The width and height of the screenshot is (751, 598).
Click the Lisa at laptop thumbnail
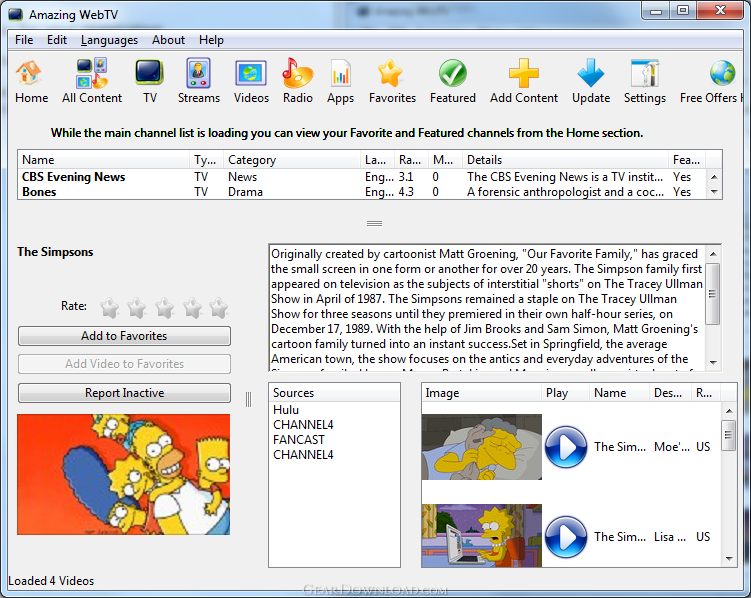pyautogui.click(x=482, y=535)
